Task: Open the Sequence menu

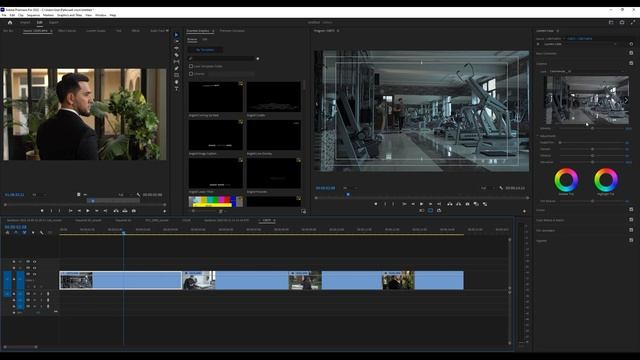Action: pyautogui.click(x=33, y=15)
